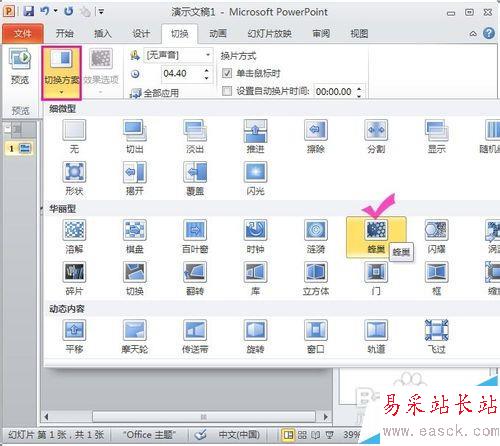Select the 无 (None) transition

[x=74, y=137]
